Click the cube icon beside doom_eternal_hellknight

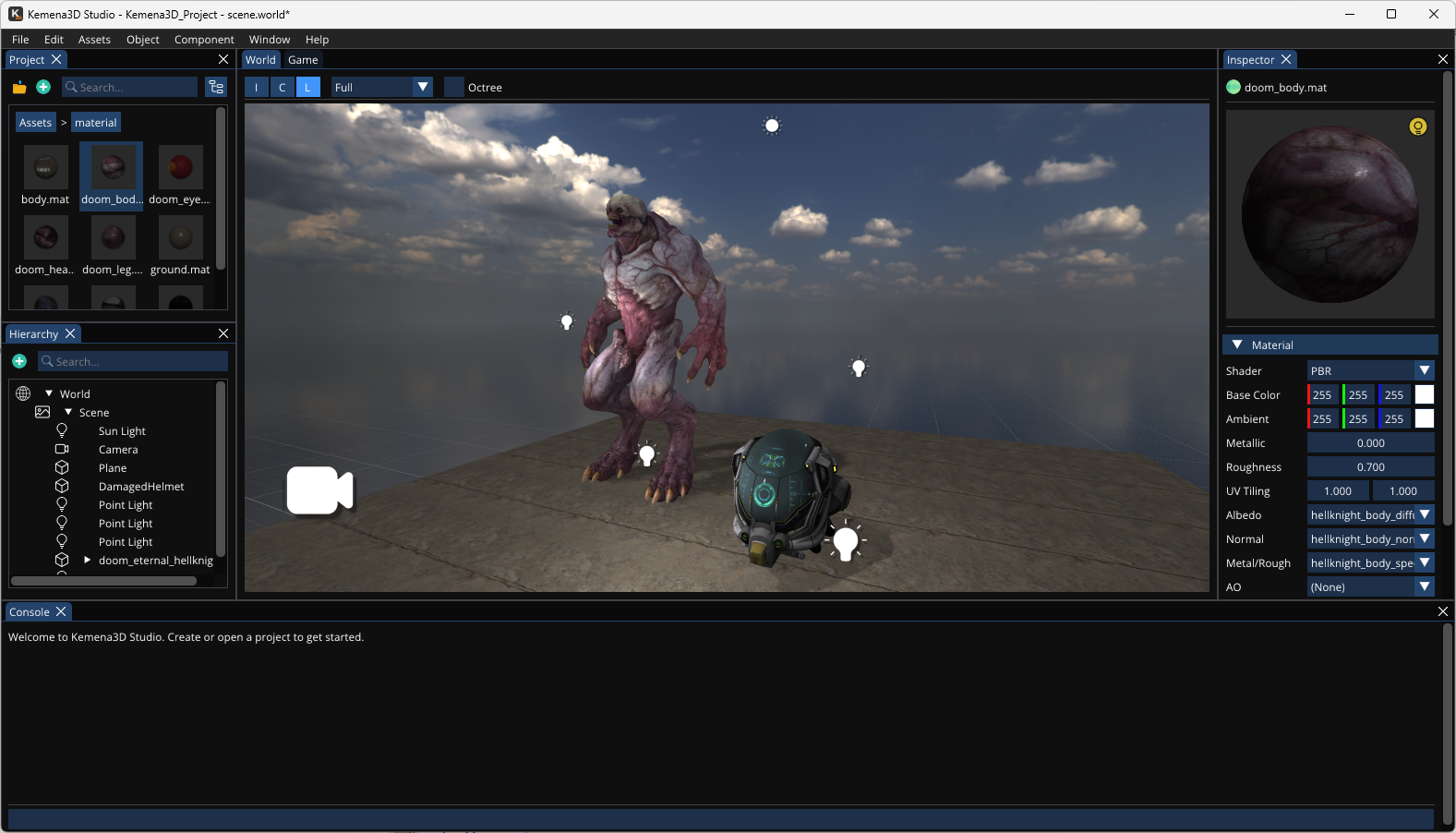click(62, 560)
